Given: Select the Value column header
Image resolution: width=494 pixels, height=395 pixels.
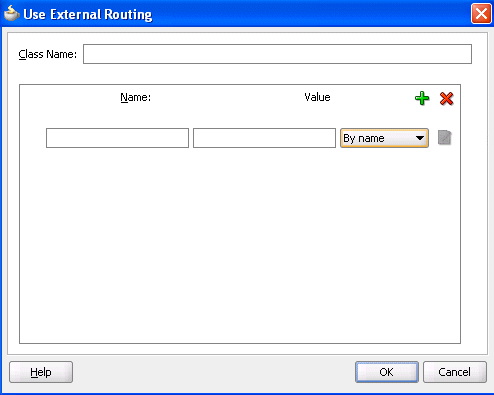Looking at the screenshot, I should tap(317, 97).
